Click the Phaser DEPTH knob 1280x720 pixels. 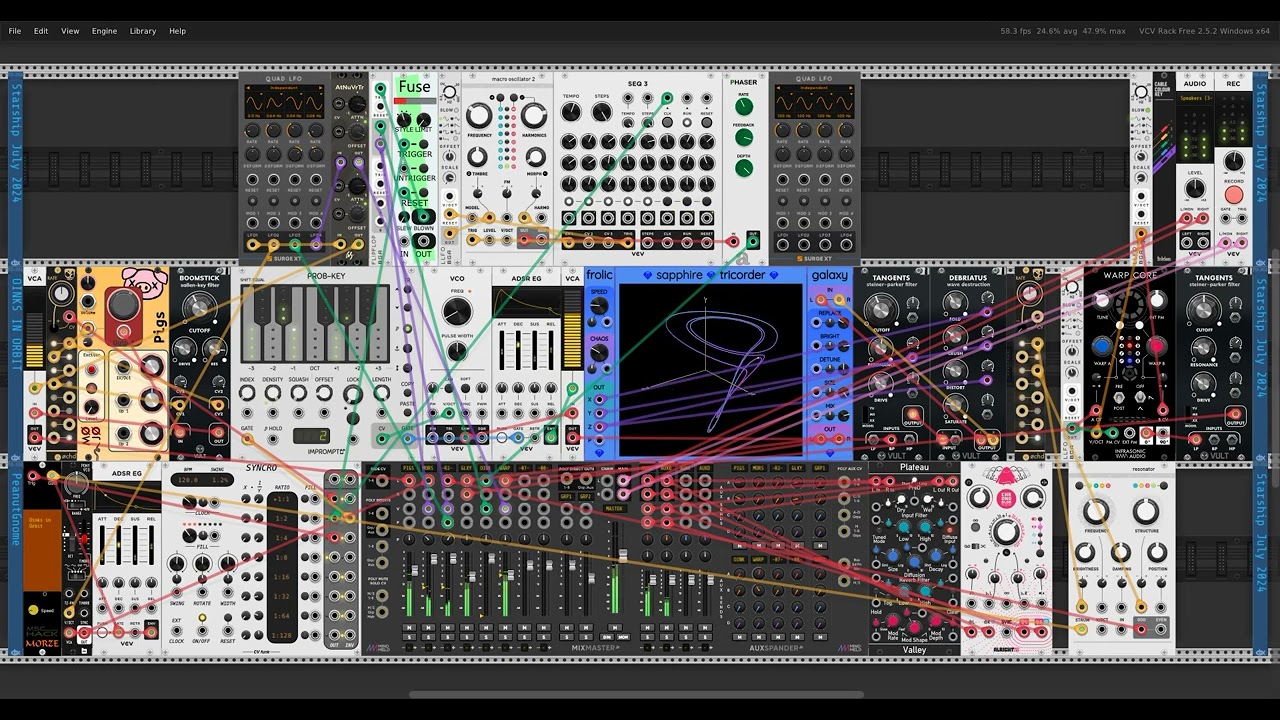(744, 168)
